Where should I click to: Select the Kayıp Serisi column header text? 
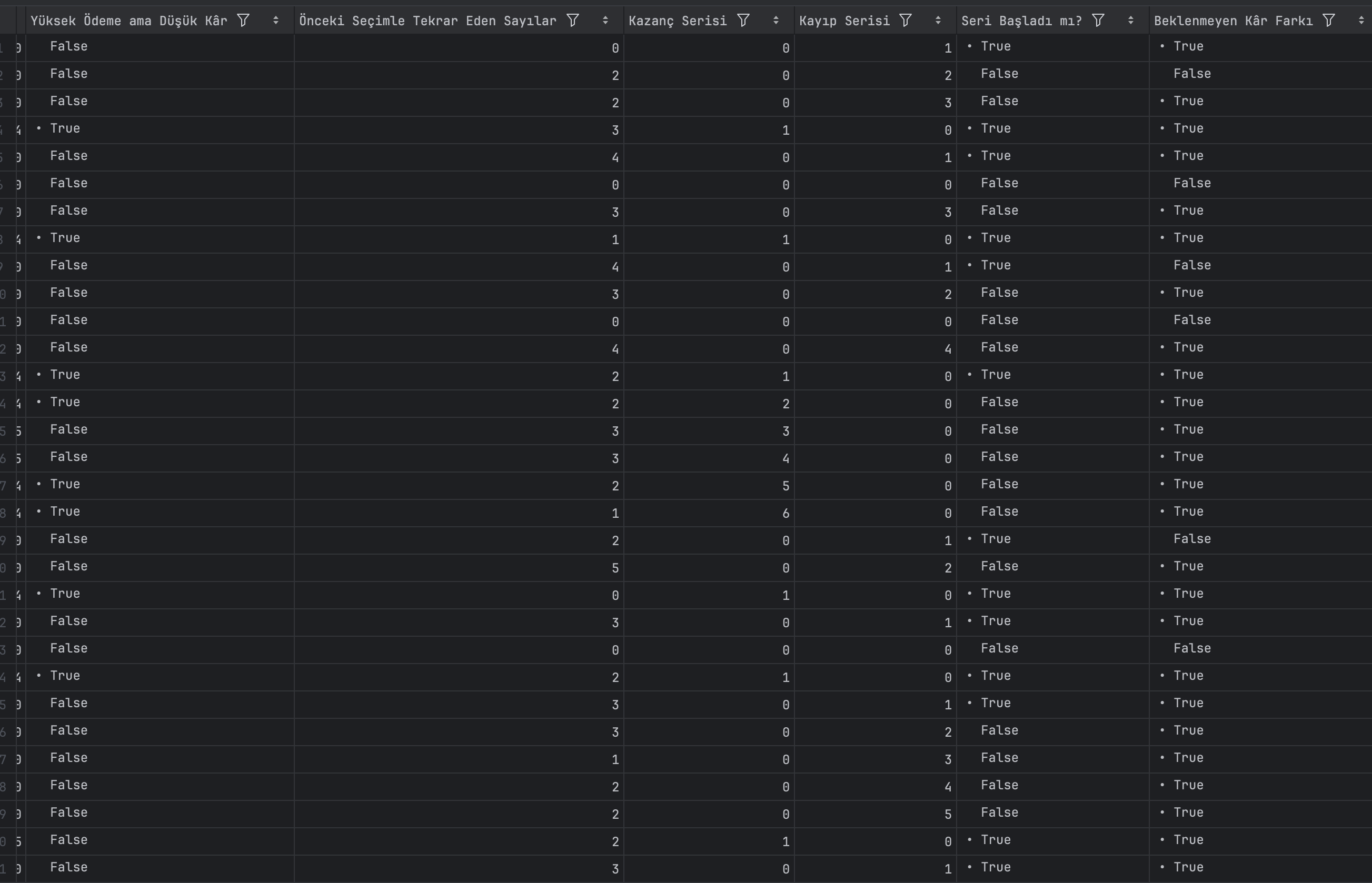[x=844, y=21]
